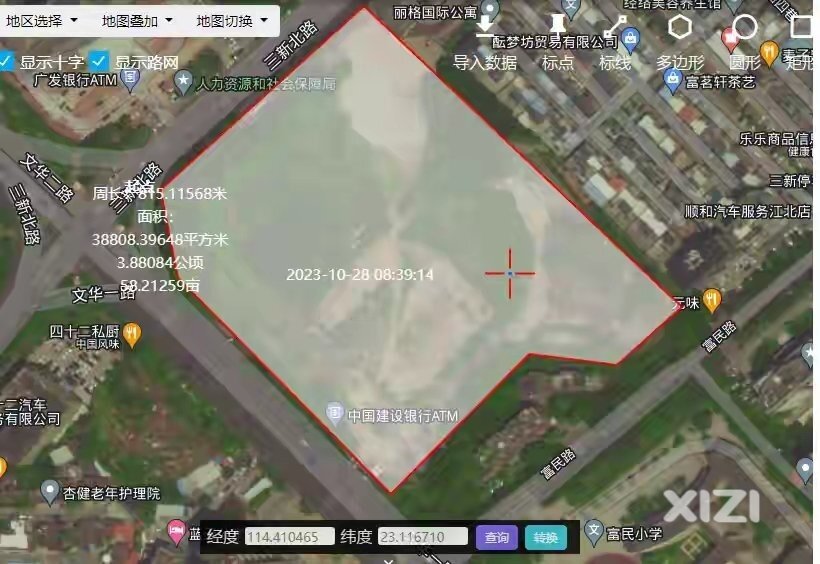Image resolution: width=820 pixels, height=564 pixels.
Task: Click the 乐乐商品信息 place label
Action: [778, 139]
